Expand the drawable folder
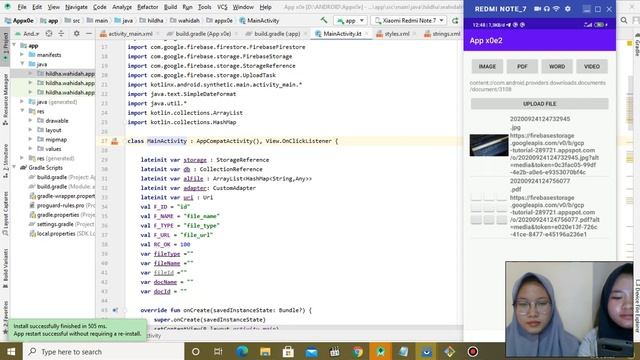 tap(30, 120)
